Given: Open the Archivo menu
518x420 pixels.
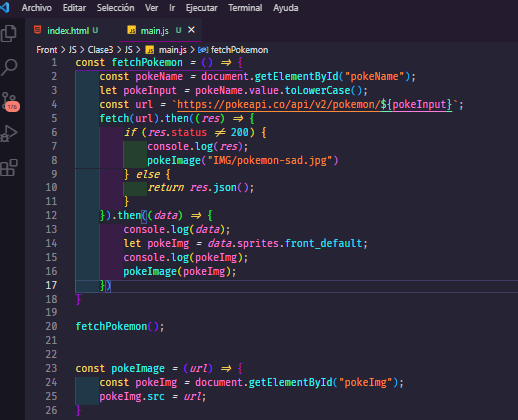Looking at the screenshot, I should pyautogui.click(x=37, y=8).
